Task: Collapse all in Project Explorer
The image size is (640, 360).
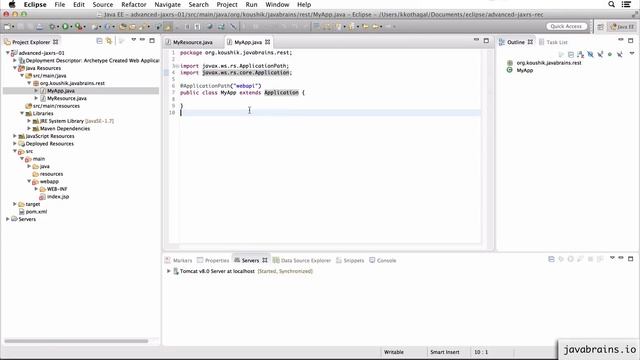Action: click(x=99, y=41)
